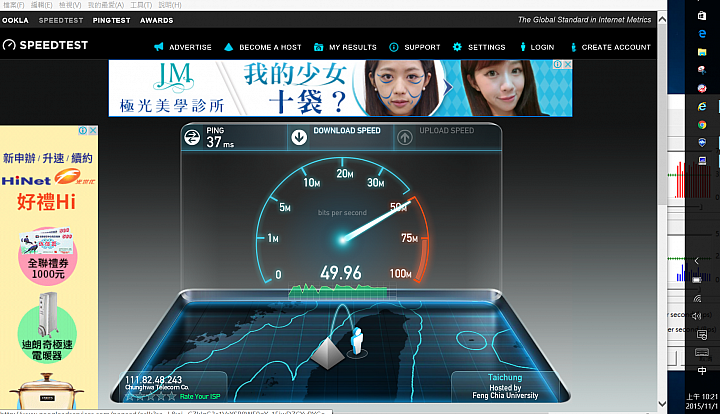The height and width of the screenshot is (414, 720).
Task: Click the Feng Chia University host text
Action: click(505, 395)
